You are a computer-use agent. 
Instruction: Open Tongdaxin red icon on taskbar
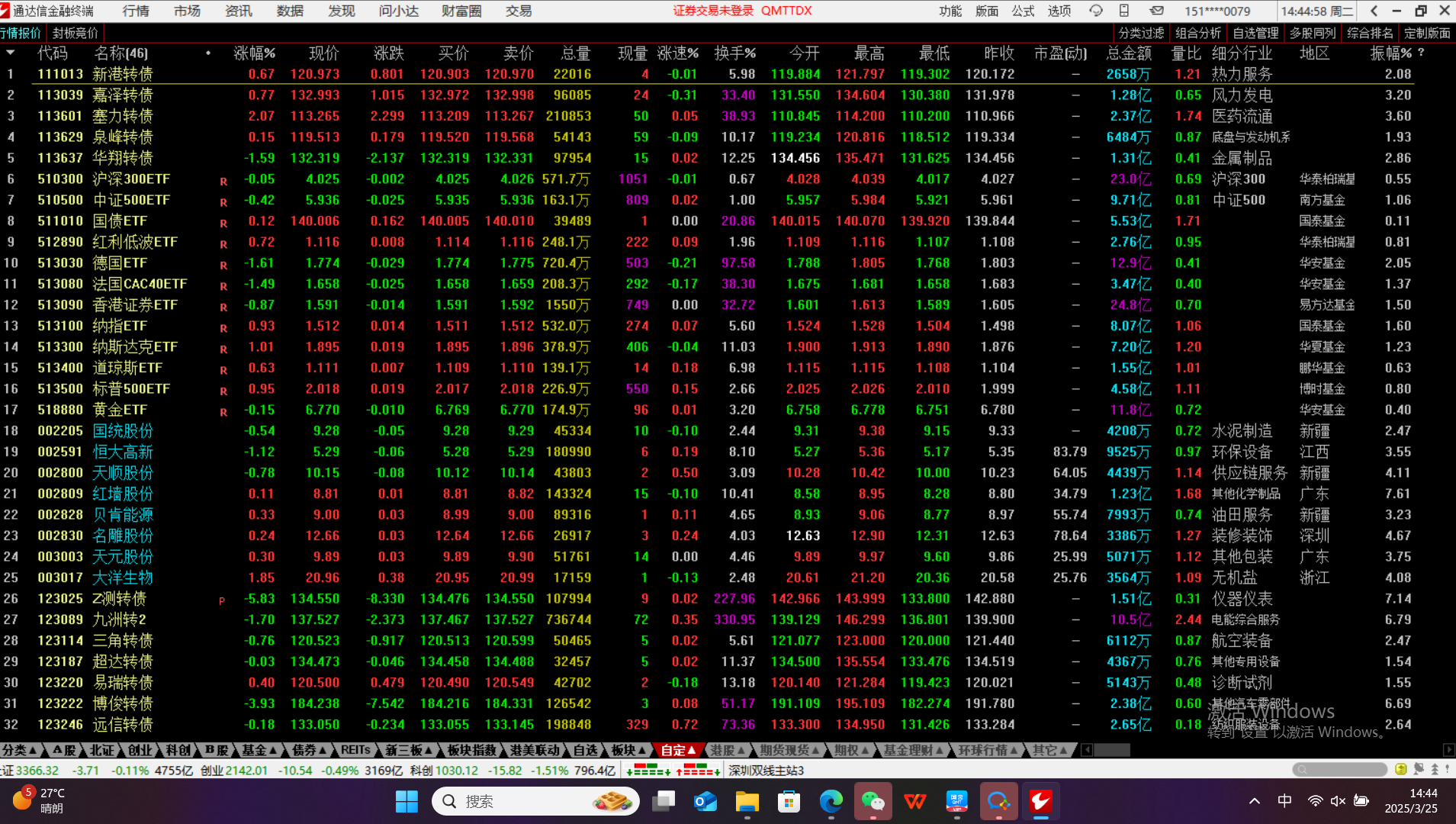click(1040, 801)
